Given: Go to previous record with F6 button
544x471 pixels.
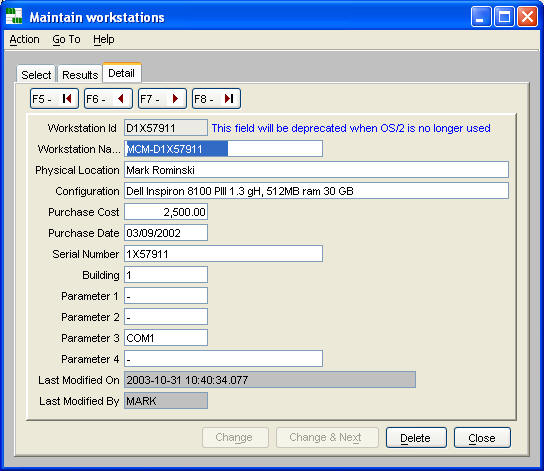Looking at the screenshot, I should pyautogui.click(x=108, y=99).
